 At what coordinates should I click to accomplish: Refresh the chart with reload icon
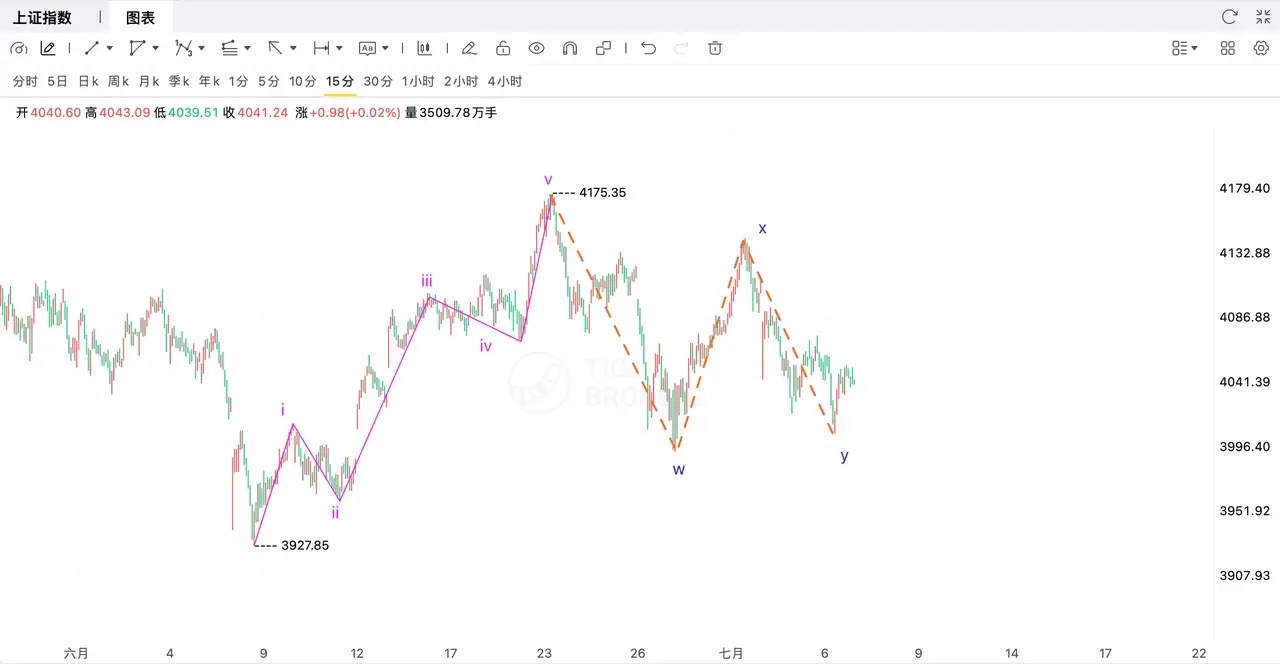(1230, 17)
